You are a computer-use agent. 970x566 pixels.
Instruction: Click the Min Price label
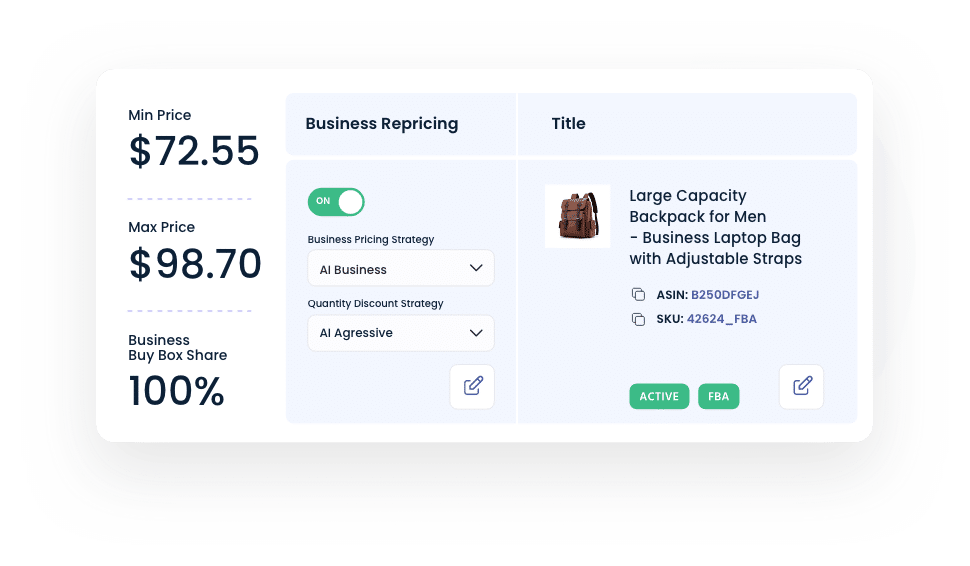point(160,115)
